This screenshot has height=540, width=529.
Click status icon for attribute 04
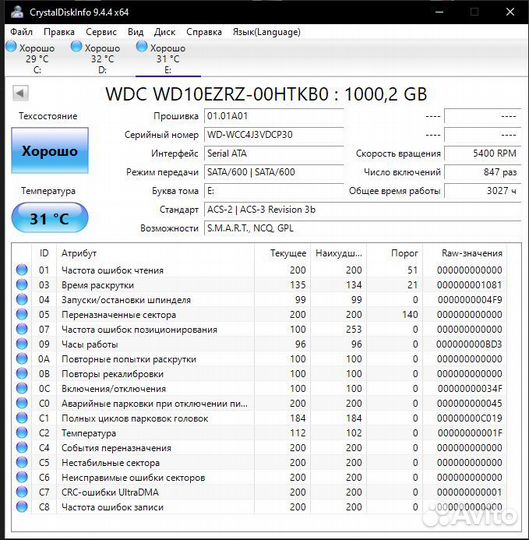(22, 299)
